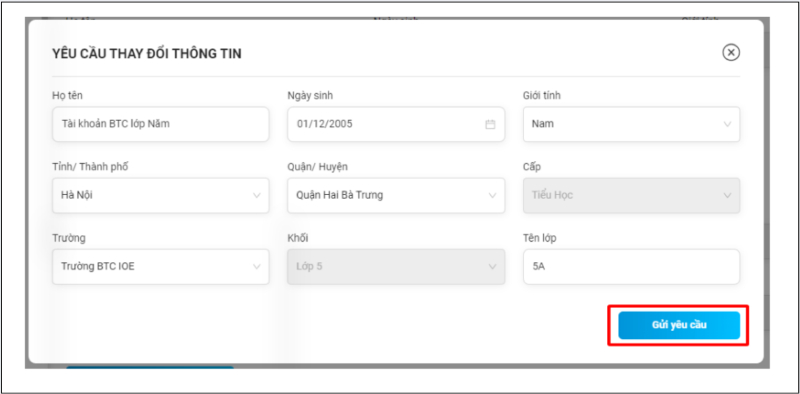This screenshot has width=800, height=394.
Task: Click the Trường label
Action: (69, 238)
